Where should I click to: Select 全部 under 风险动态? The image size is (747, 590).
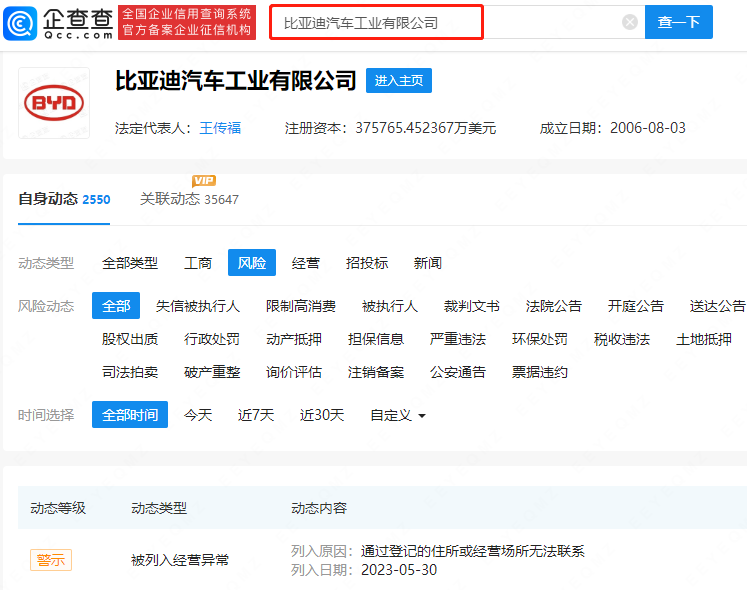pos(116,305)
